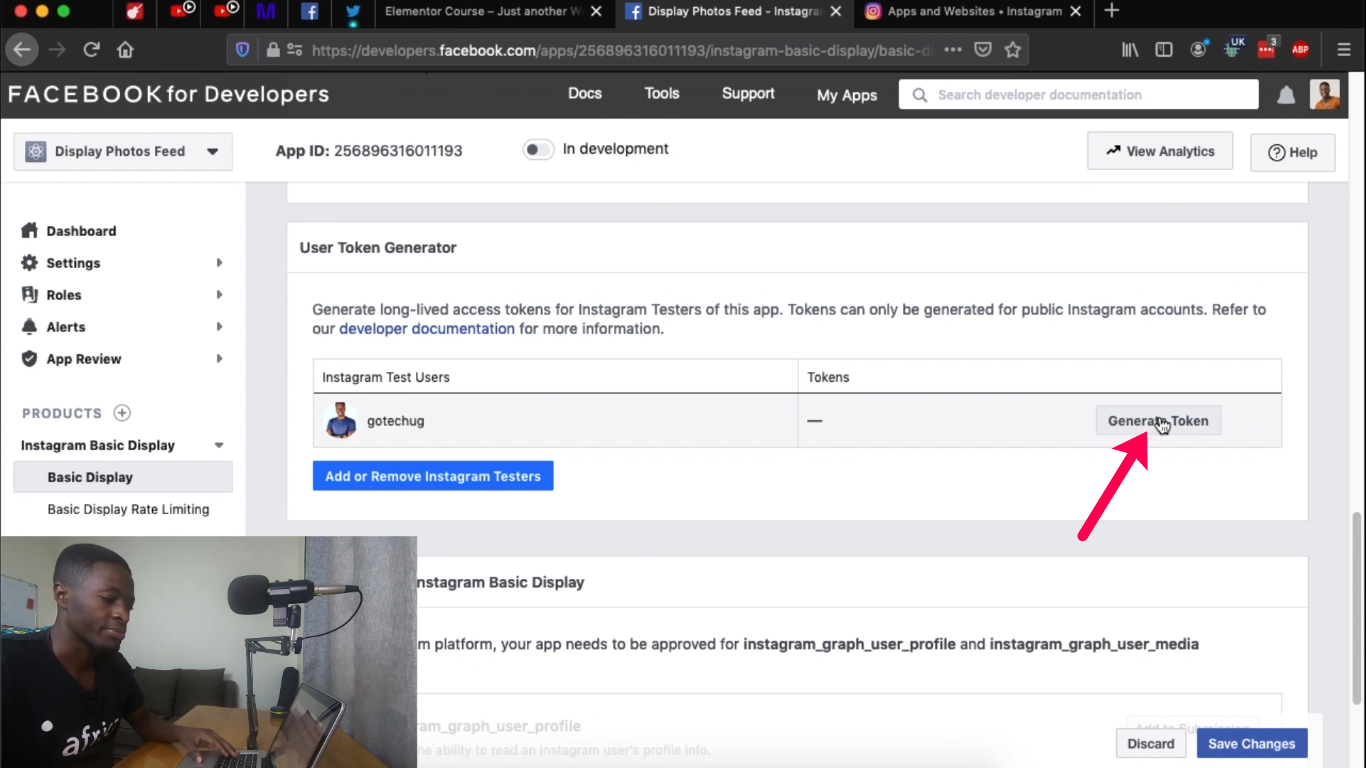Open the Display Photos Feed app selector
Viewport: 1366px width, 768px height.
coord(123,151)
